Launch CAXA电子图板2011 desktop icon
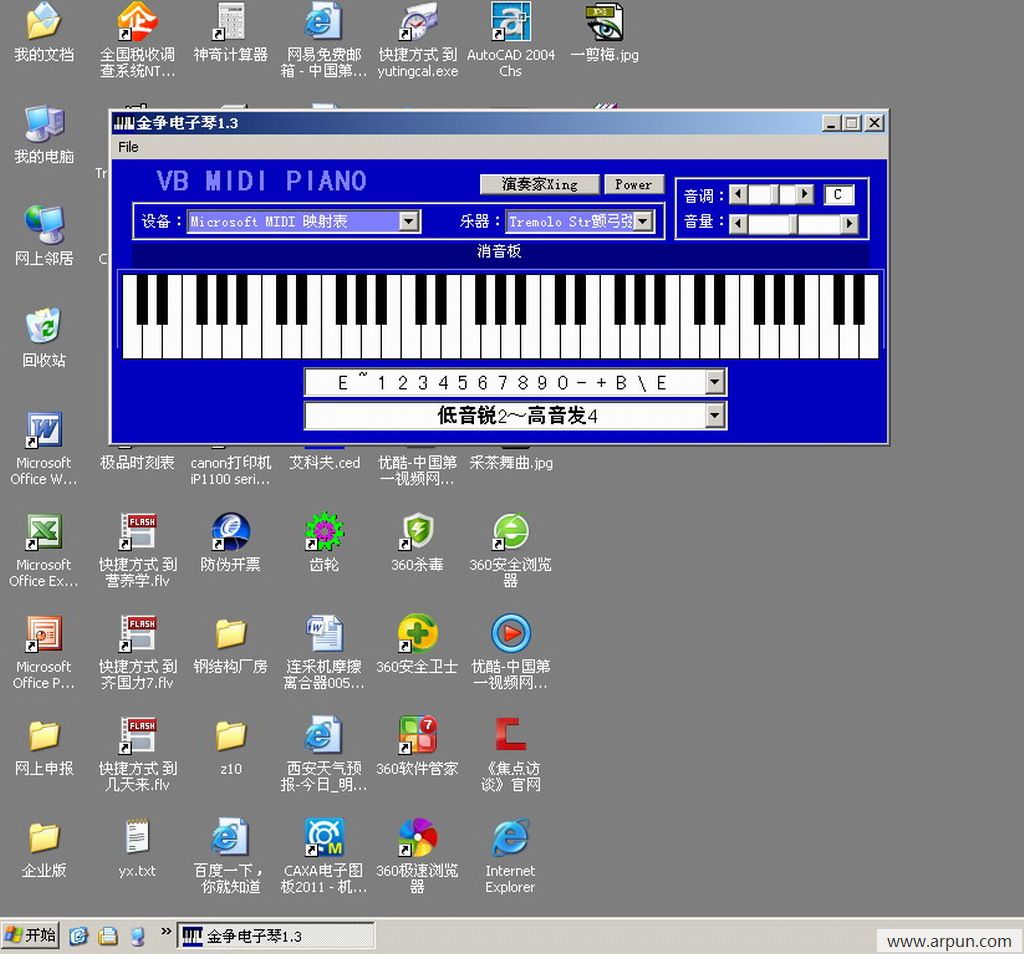Viewport: 1024px width, 954px height. pos(324,838)
